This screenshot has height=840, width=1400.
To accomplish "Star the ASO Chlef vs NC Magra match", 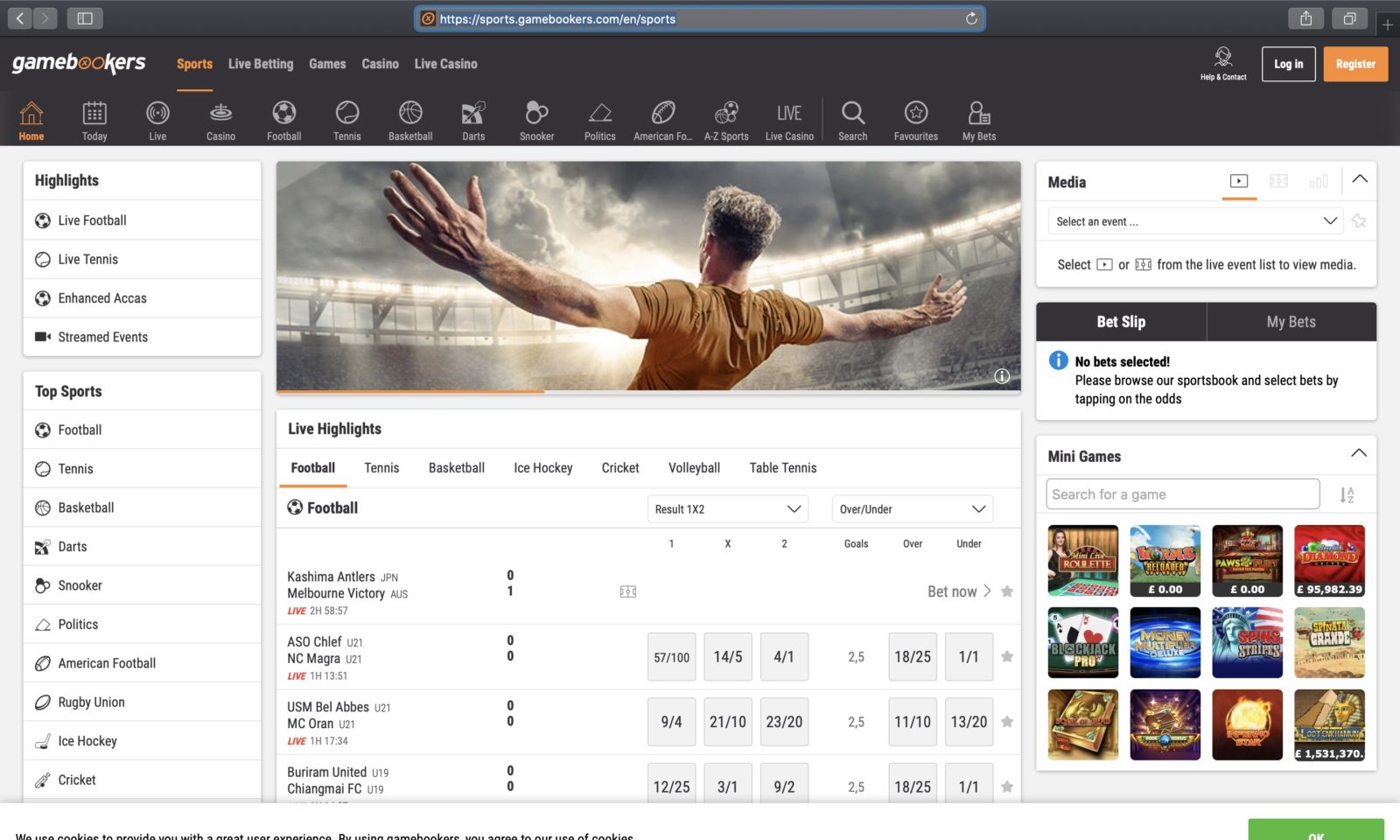I will 1007,656.
